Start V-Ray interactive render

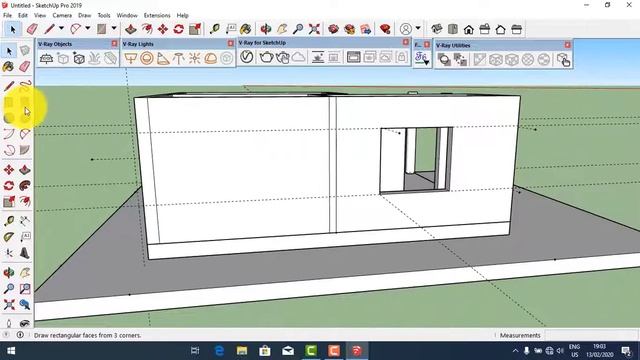point(282,57)
